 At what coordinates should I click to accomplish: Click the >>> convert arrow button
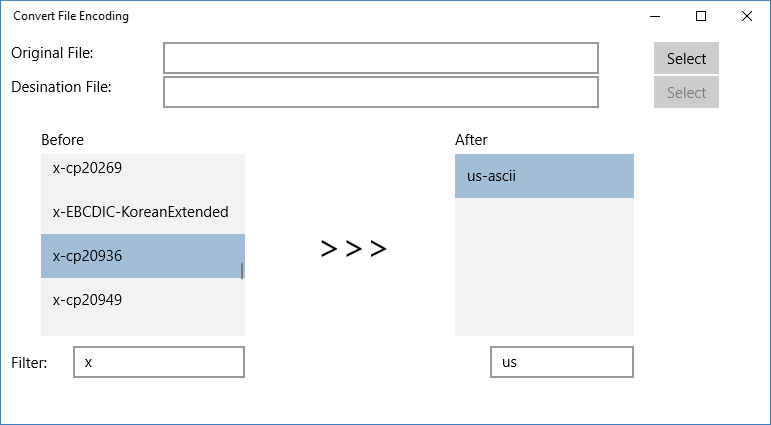(354, 249)
